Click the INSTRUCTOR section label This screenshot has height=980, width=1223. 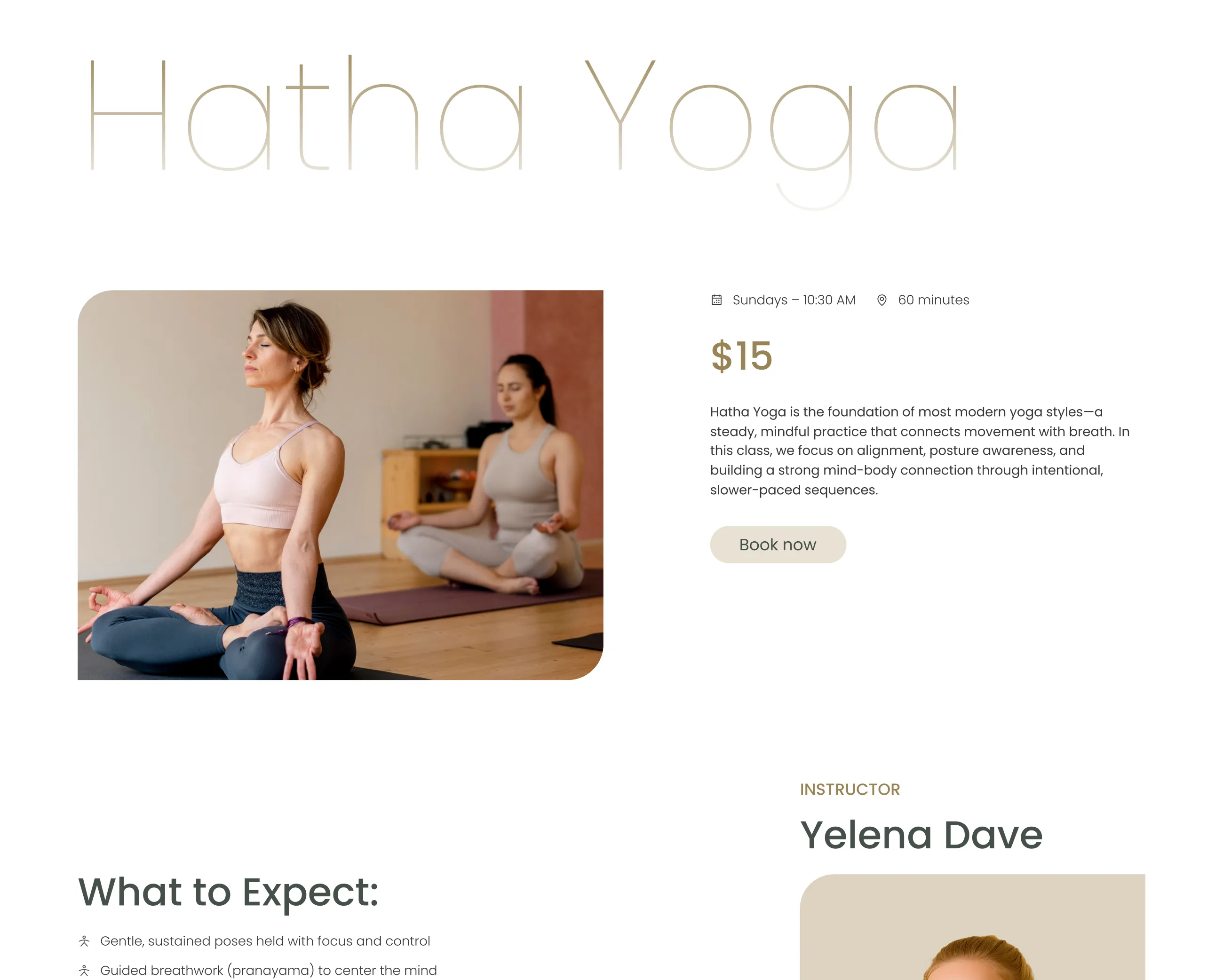pyautogui.click(x=850, y=790)
